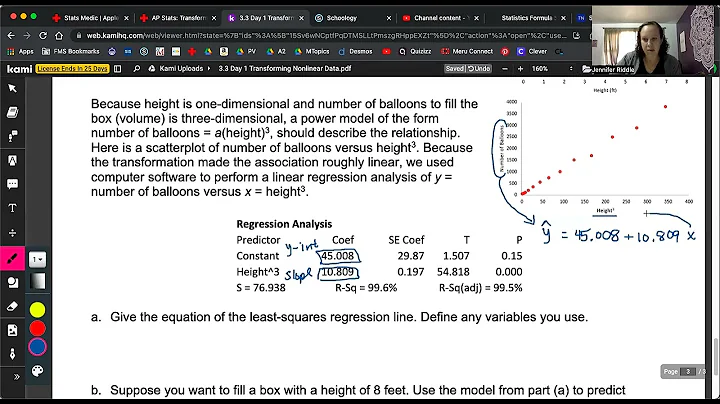
Task: Go forward with browser forward arrow
Action: point(27,35)
